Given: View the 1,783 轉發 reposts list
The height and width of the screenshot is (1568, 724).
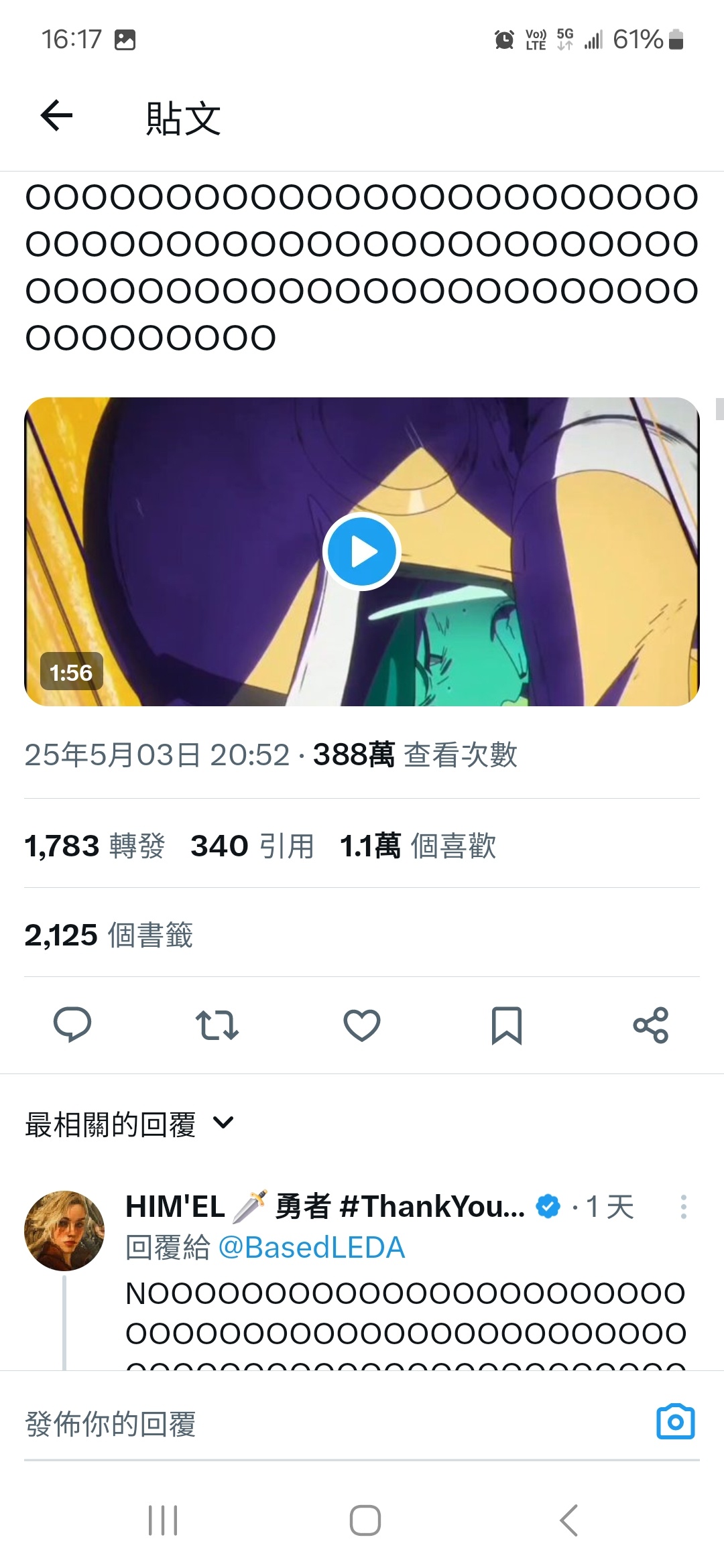Looking at the screenshot, I should [95, 846].
